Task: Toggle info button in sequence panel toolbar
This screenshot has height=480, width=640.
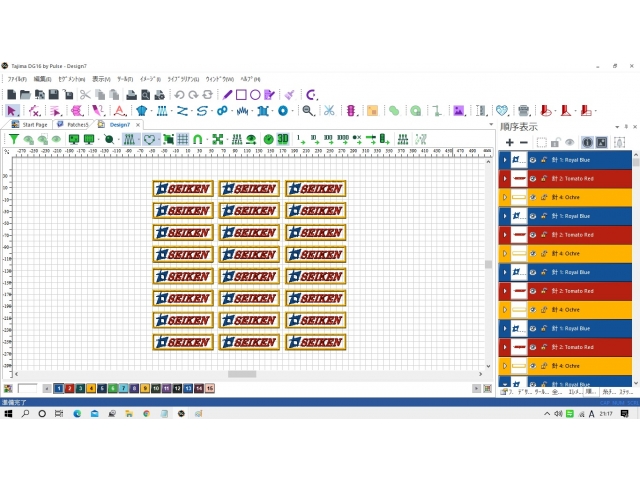Action: [587, 142]
